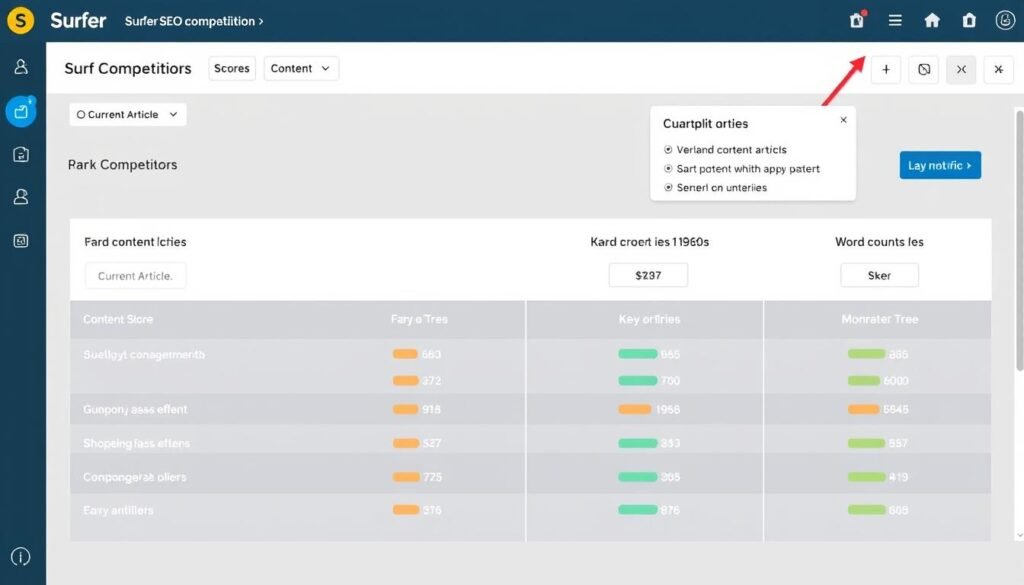This screenshot has width=1024, height=585.
Task: Switch to the Scores tab
Action: [x=231, y=68]
